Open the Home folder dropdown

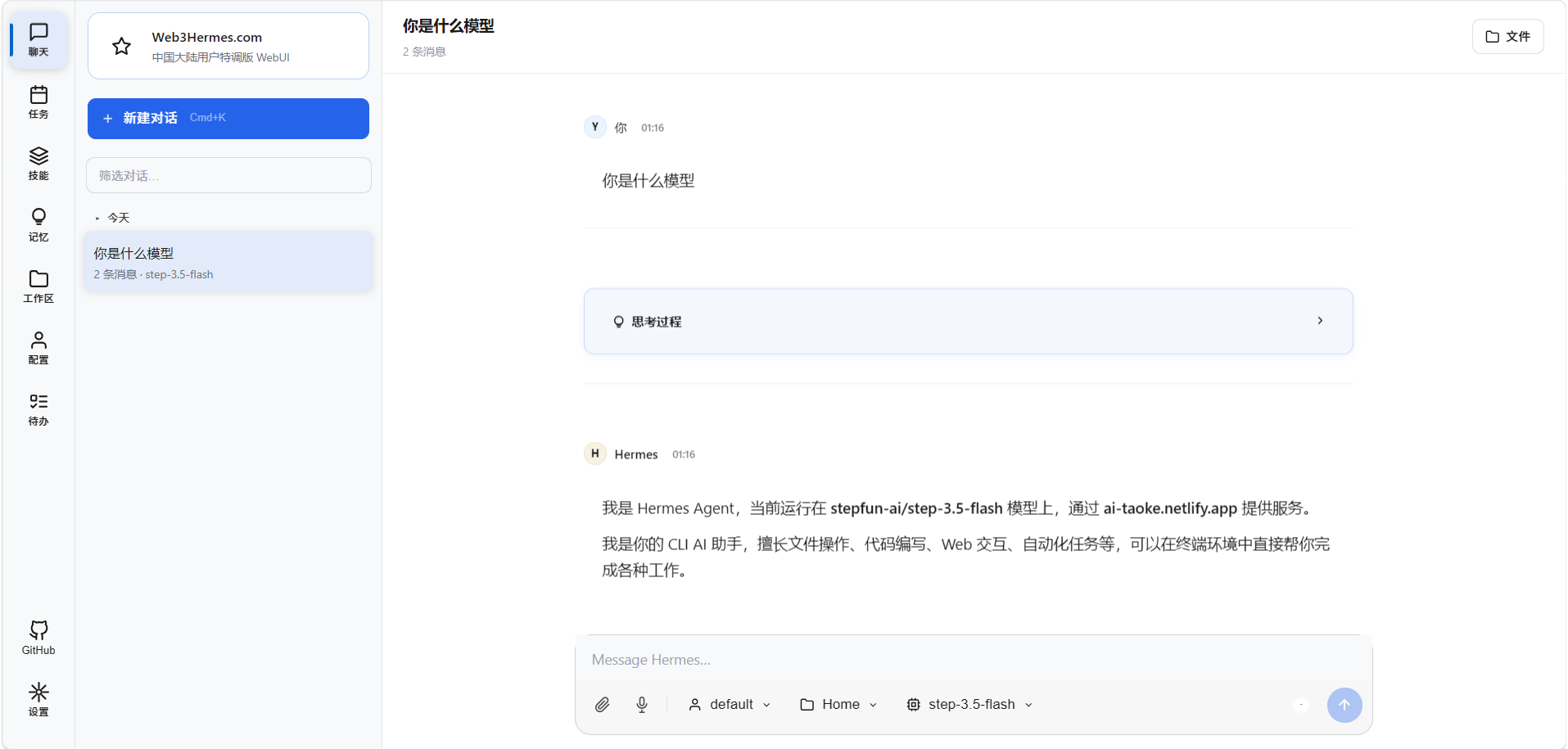pyautogui.click(x=837, y=704)
